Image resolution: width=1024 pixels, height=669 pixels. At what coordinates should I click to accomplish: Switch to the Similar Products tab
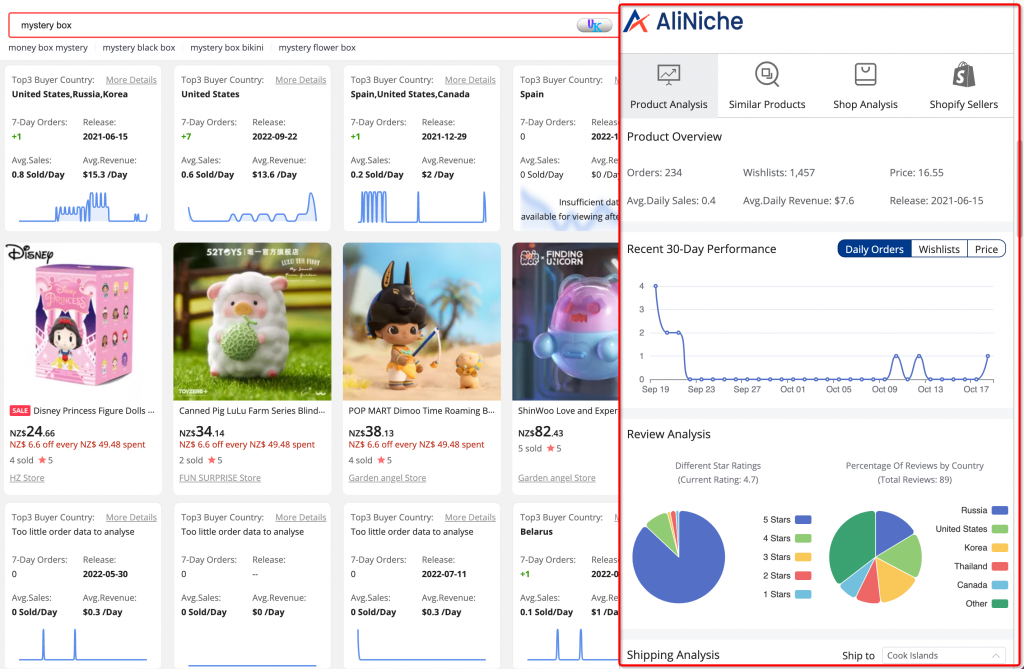(767, 86)
